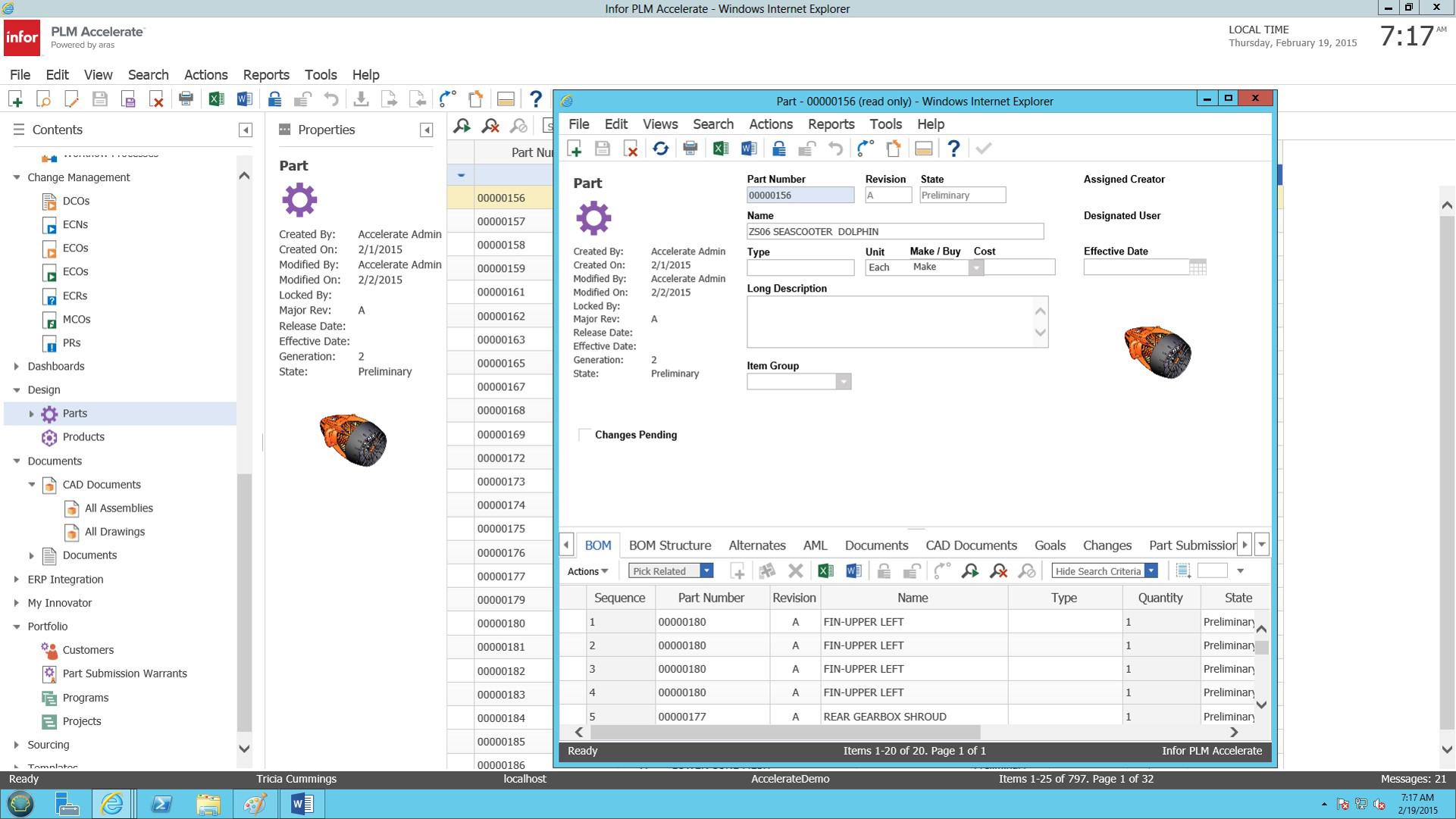1456x819 pixels.
Task: Expand the ERP Integration tree node
Action: click(x=17, y=580)
